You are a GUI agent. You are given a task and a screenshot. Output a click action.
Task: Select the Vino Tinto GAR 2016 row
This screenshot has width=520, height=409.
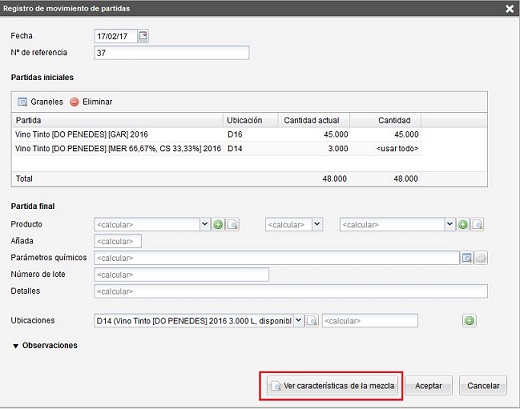click(217, 134)
